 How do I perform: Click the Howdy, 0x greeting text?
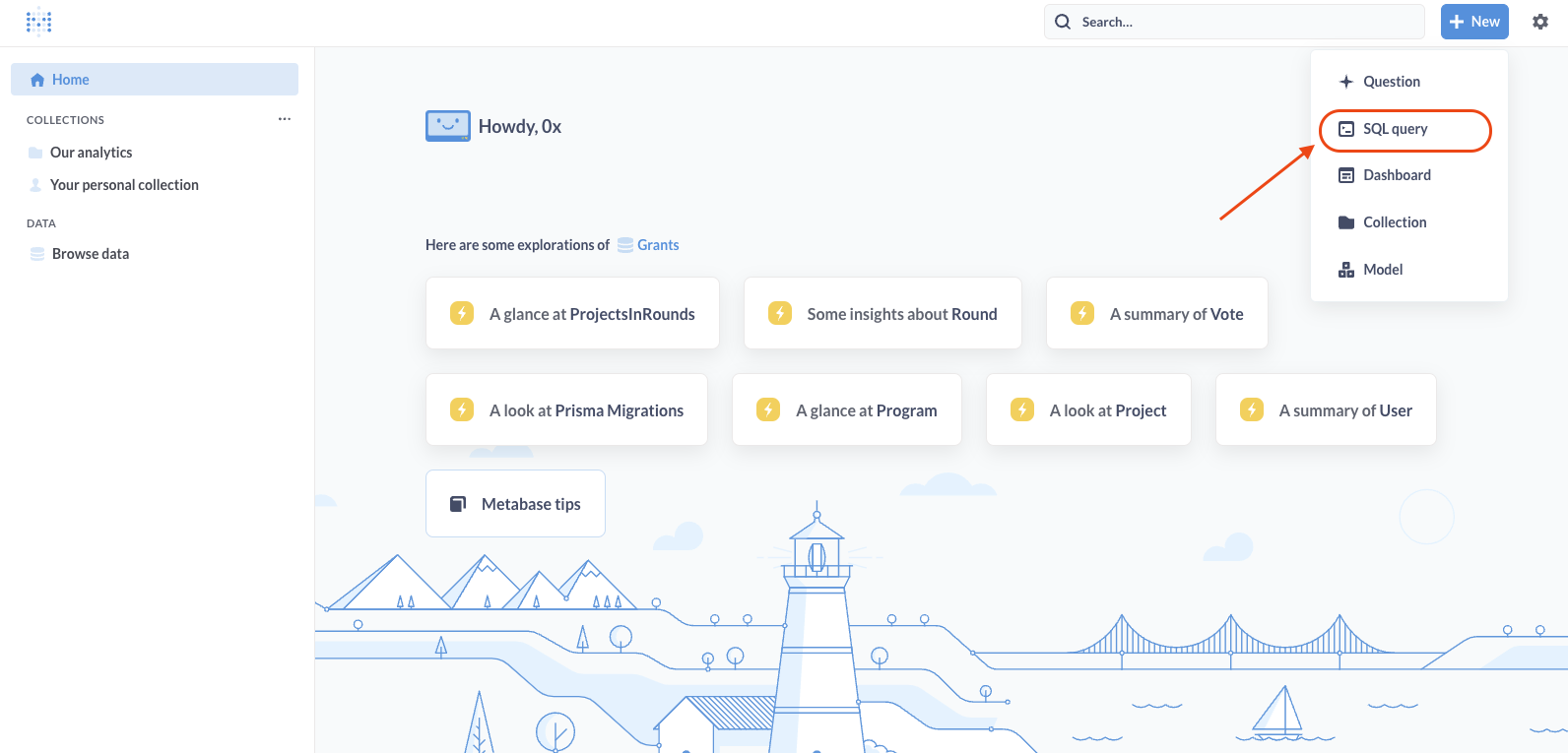520,126
